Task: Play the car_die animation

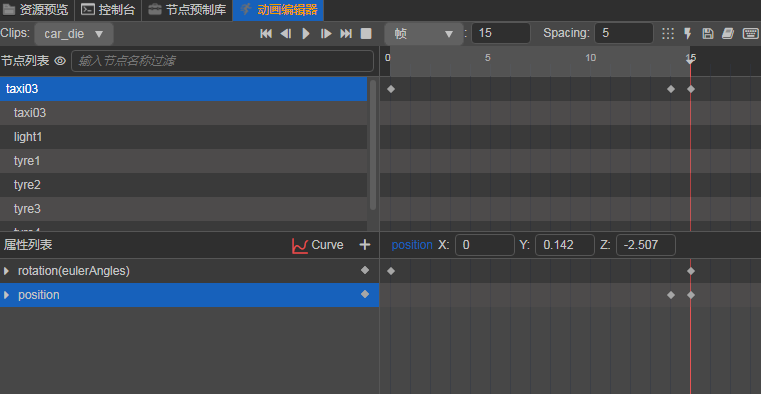Action: point(306,33)
